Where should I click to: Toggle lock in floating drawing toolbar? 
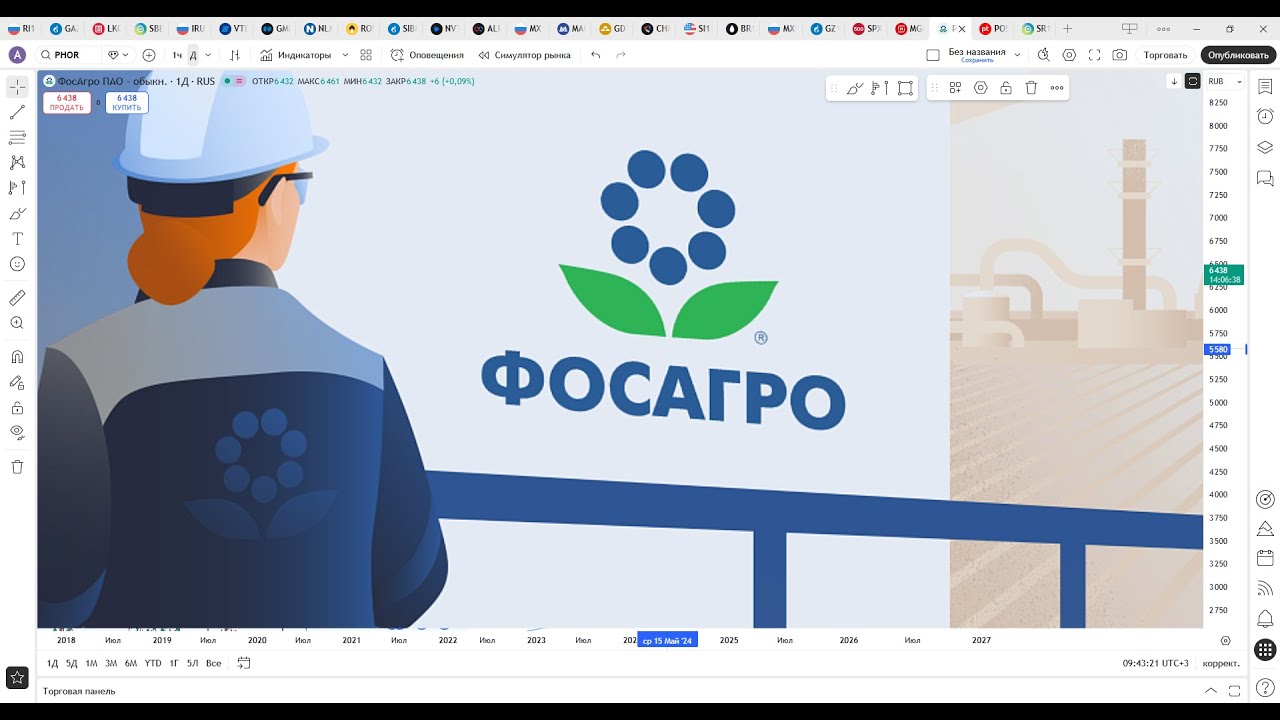(1006, 88)
